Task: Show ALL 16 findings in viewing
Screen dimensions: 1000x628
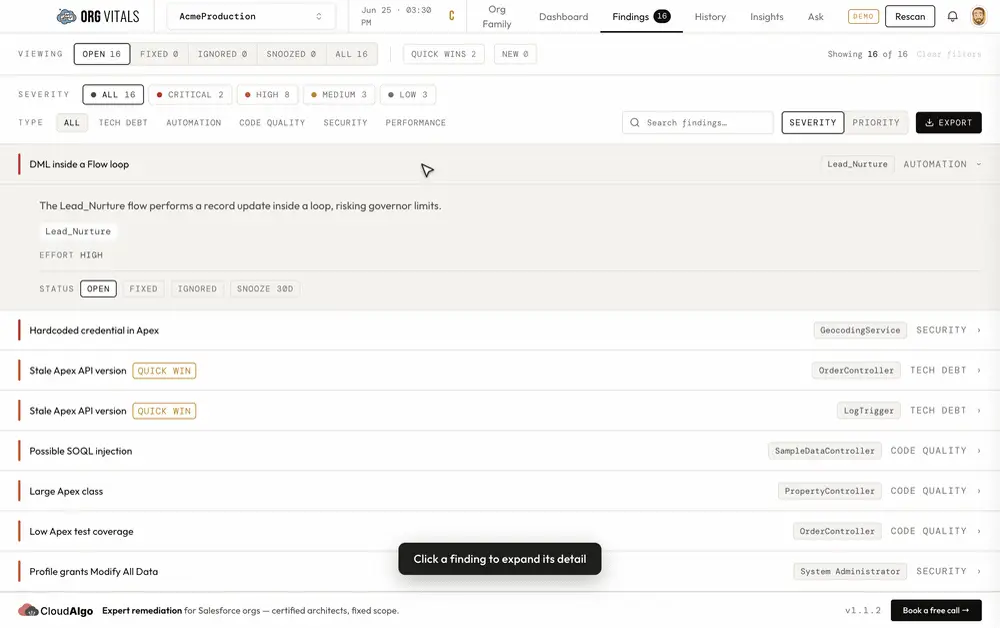Action: [351, 54]
